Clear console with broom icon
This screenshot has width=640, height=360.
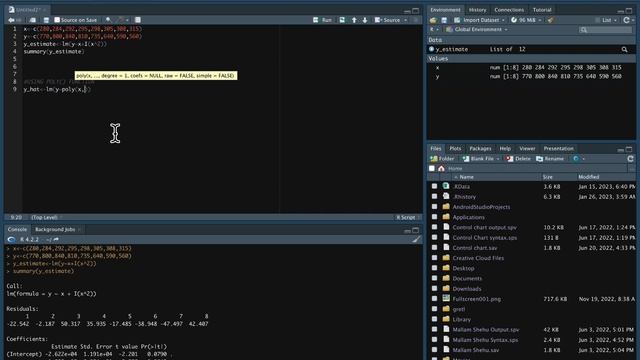[416, 240]
